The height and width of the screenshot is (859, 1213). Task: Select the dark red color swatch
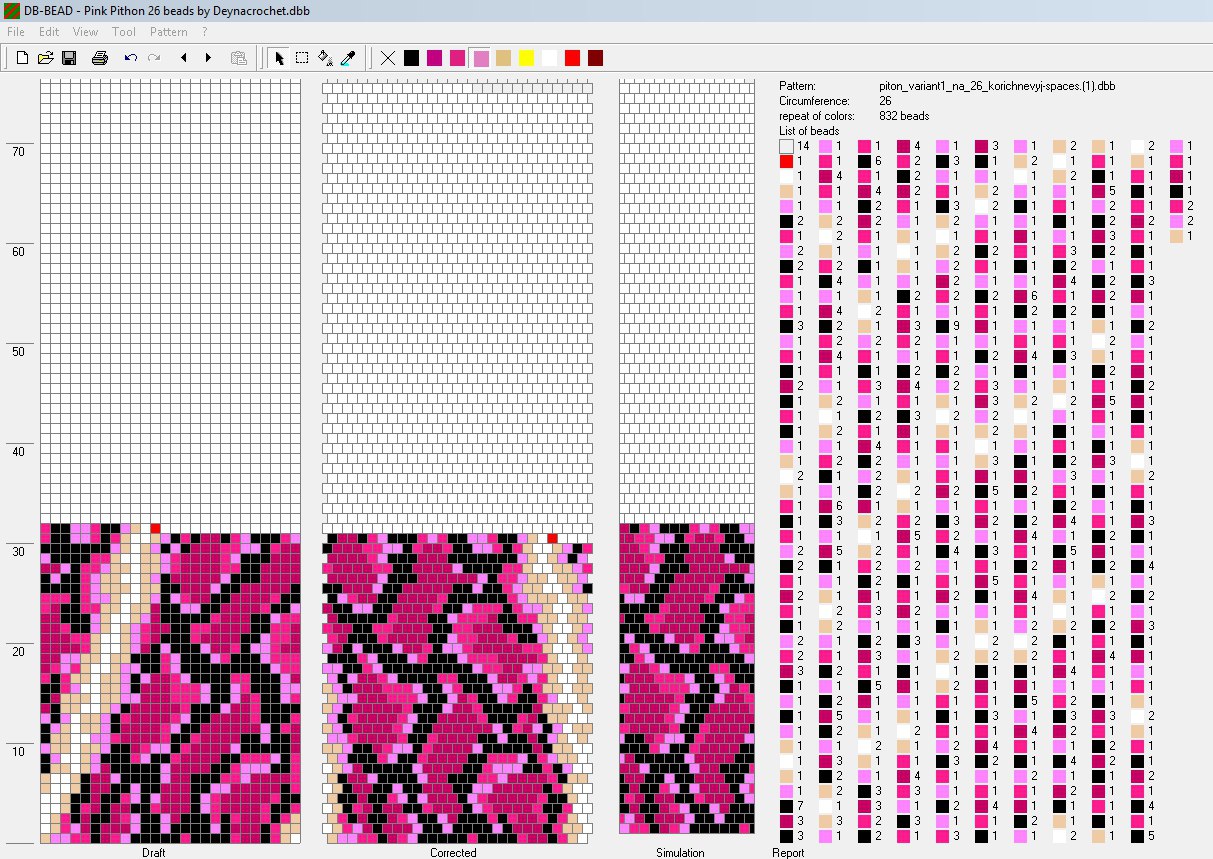[x=595, y=58]
